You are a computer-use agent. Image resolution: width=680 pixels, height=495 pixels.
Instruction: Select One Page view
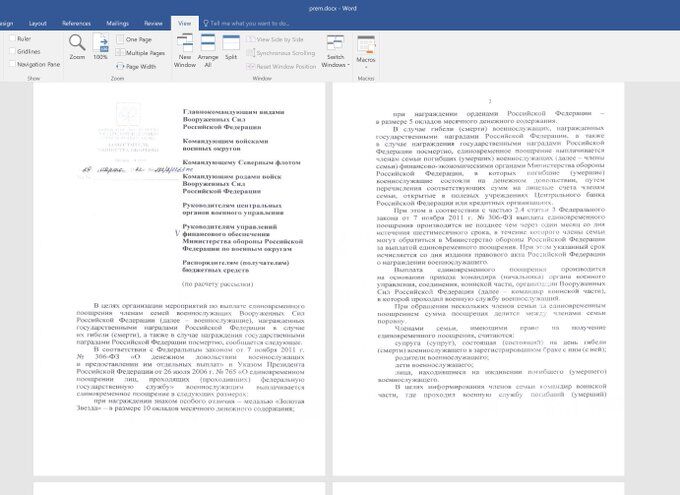point(134,39)
